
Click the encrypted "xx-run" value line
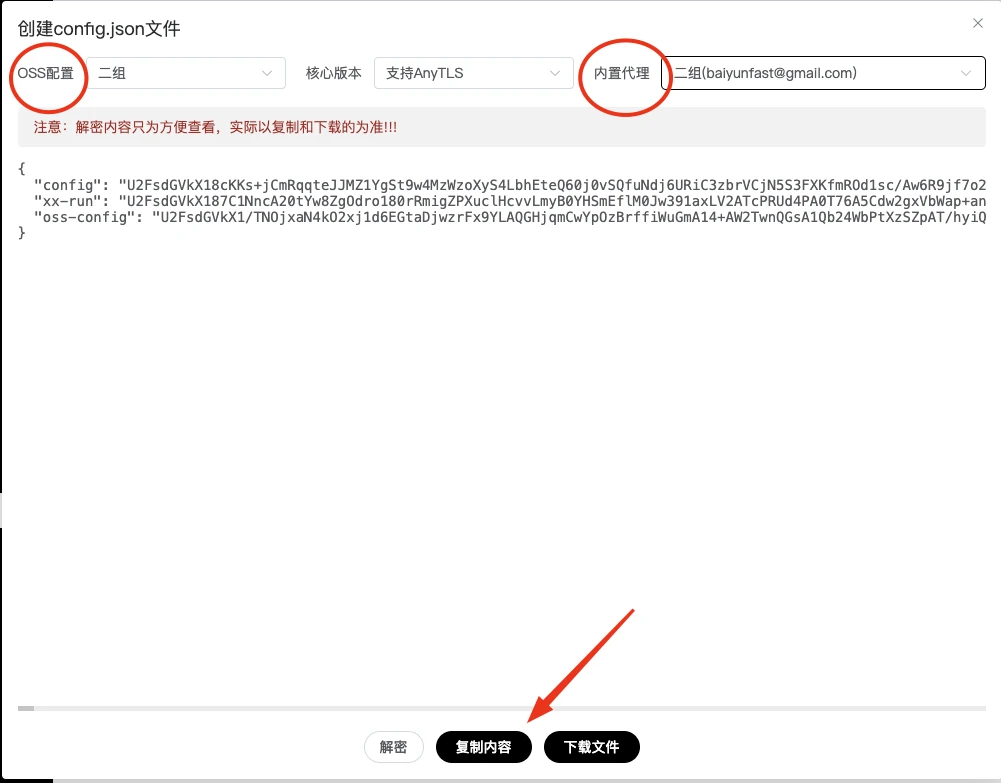tap(500, 201)
